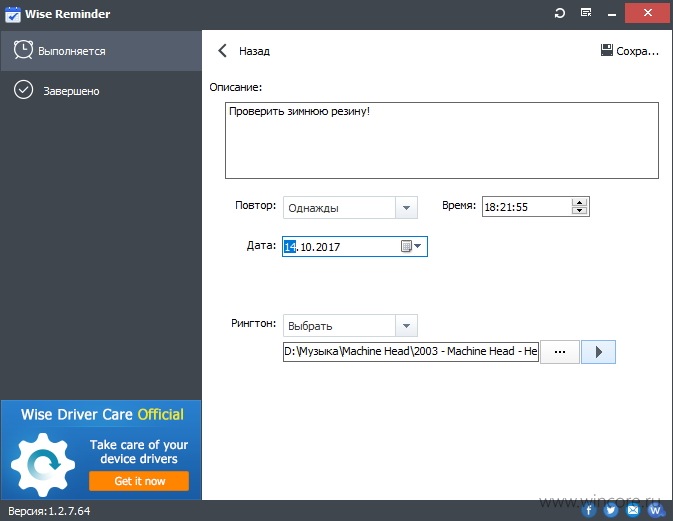Click the Get it now button
673x521 pixels.
[139, 481]
